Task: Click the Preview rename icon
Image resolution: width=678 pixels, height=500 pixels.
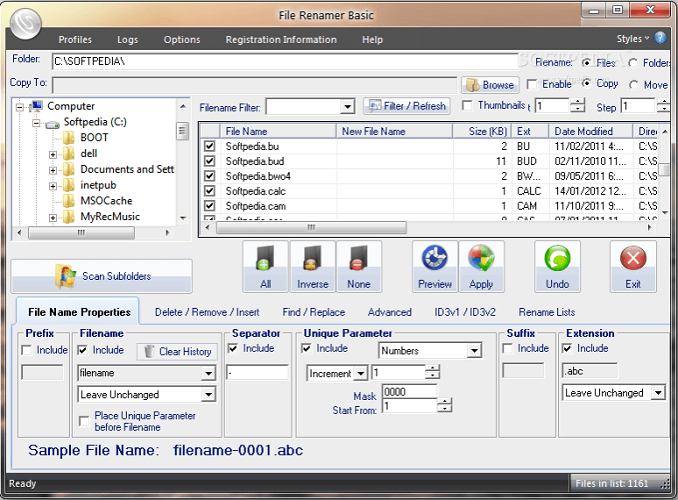Action: tap(435, 266)
